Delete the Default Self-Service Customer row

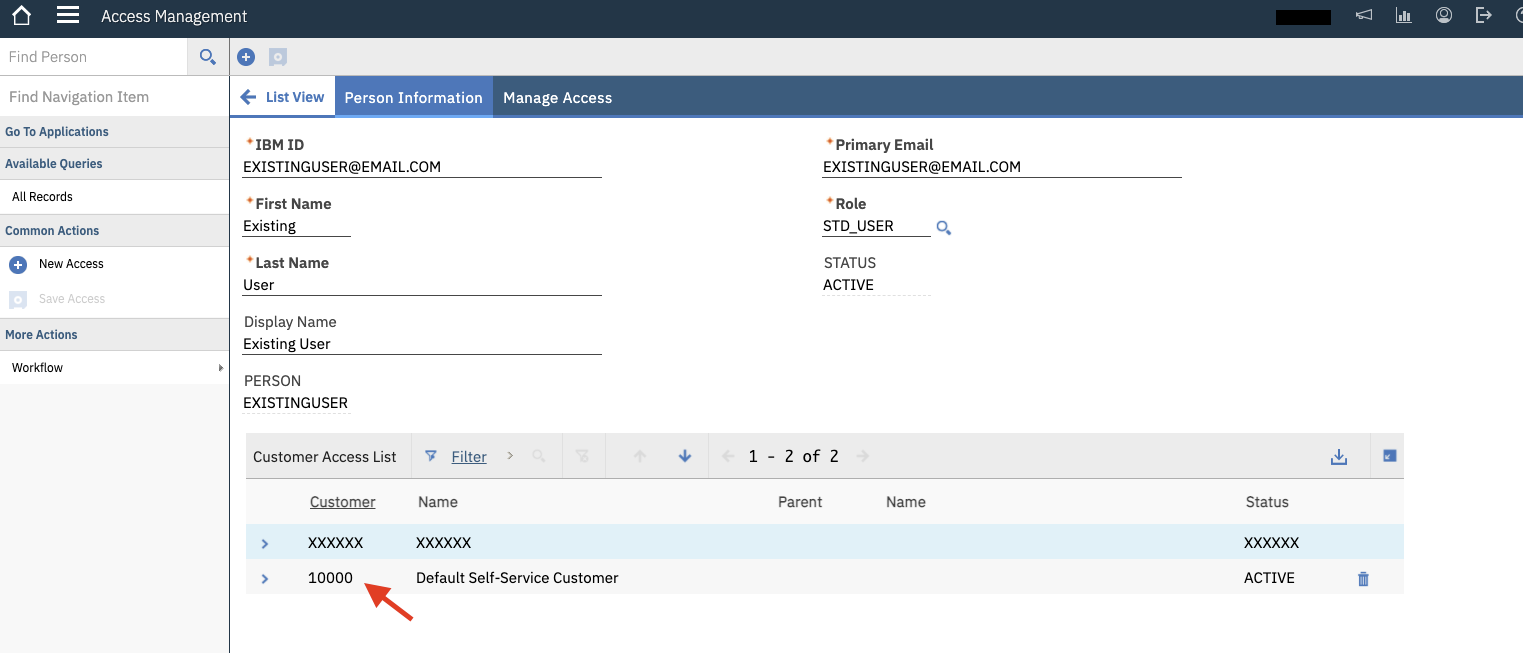[1362, 578]
